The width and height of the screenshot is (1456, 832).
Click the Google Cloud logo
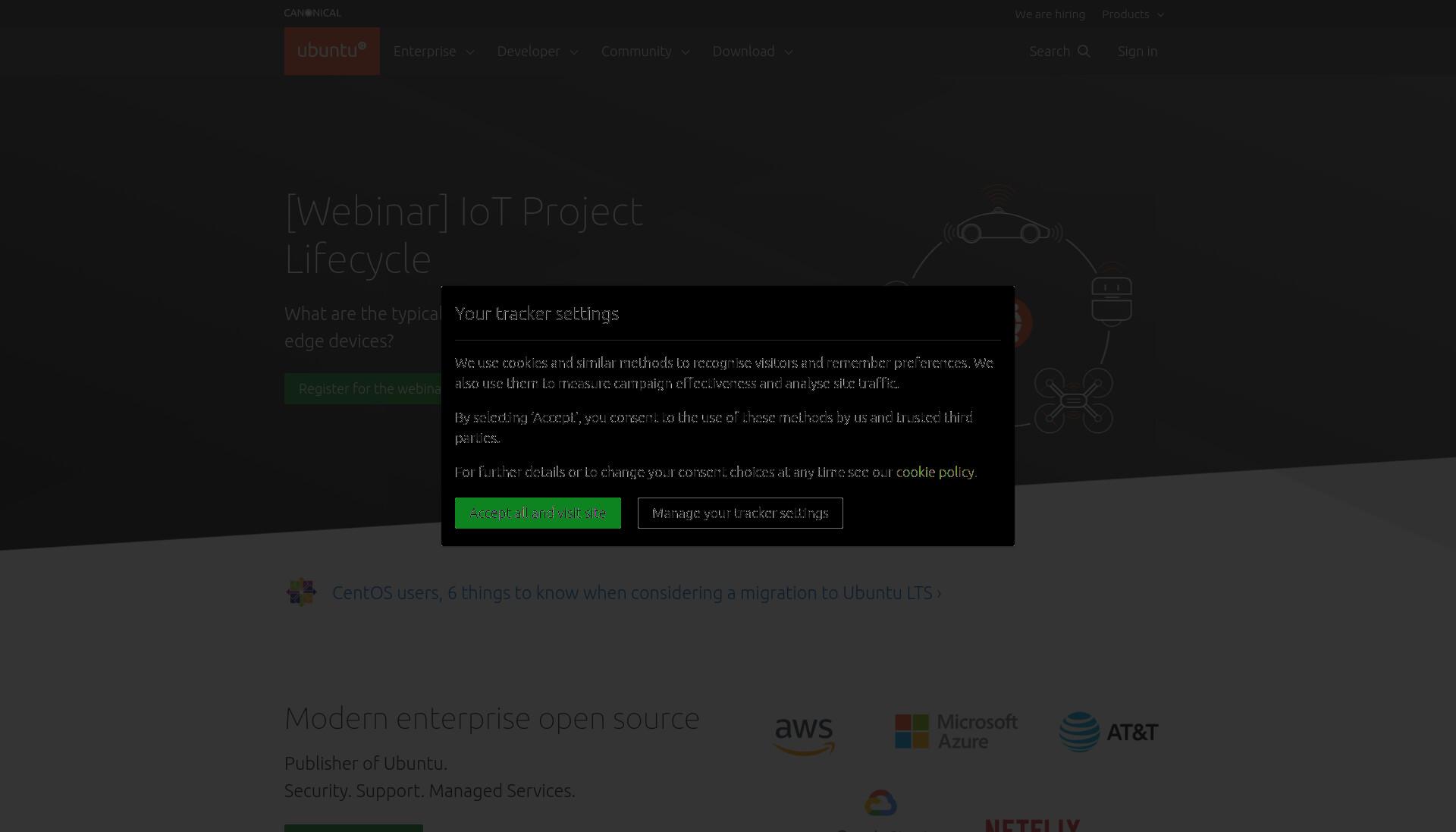[x=880, y=812]
